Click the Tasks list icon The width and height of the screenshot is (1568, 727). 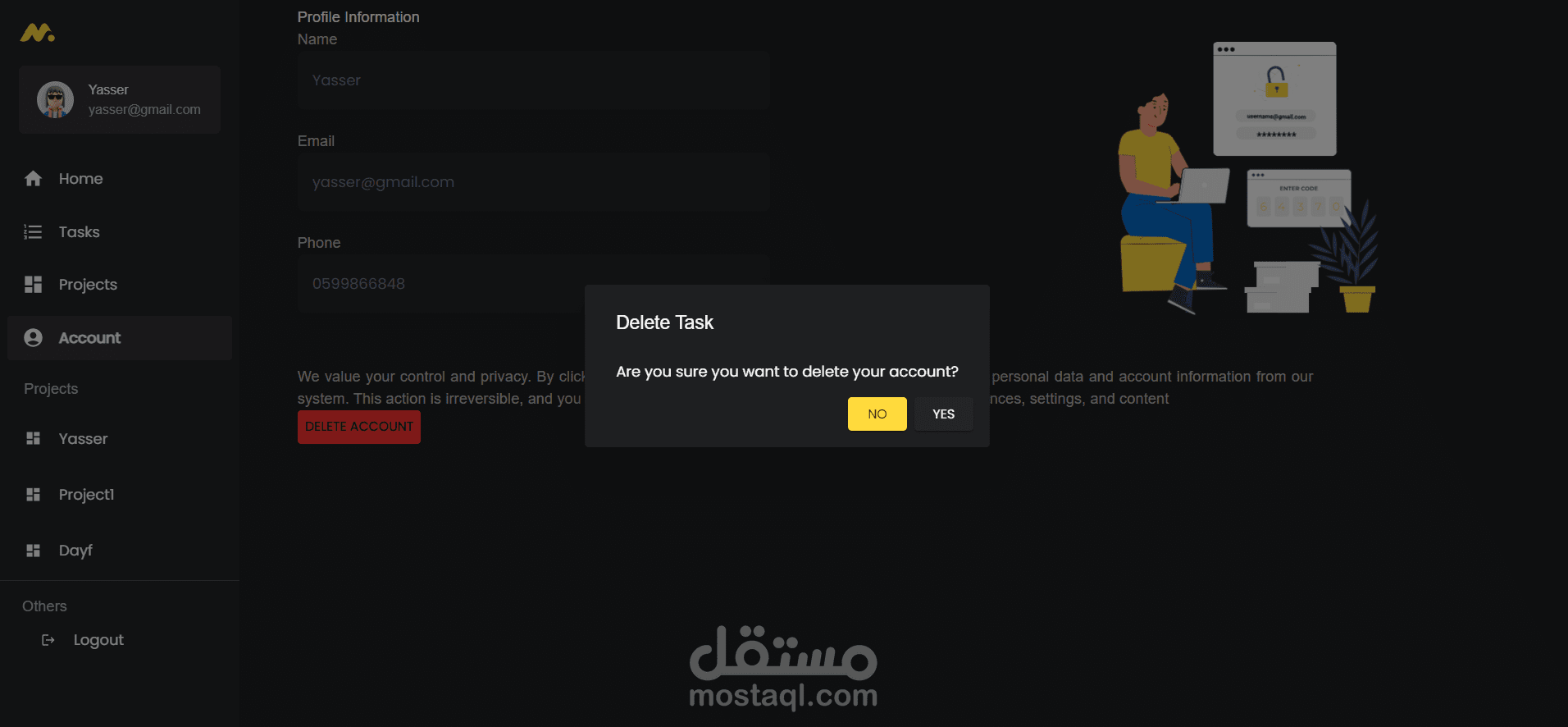coord(33,232)
